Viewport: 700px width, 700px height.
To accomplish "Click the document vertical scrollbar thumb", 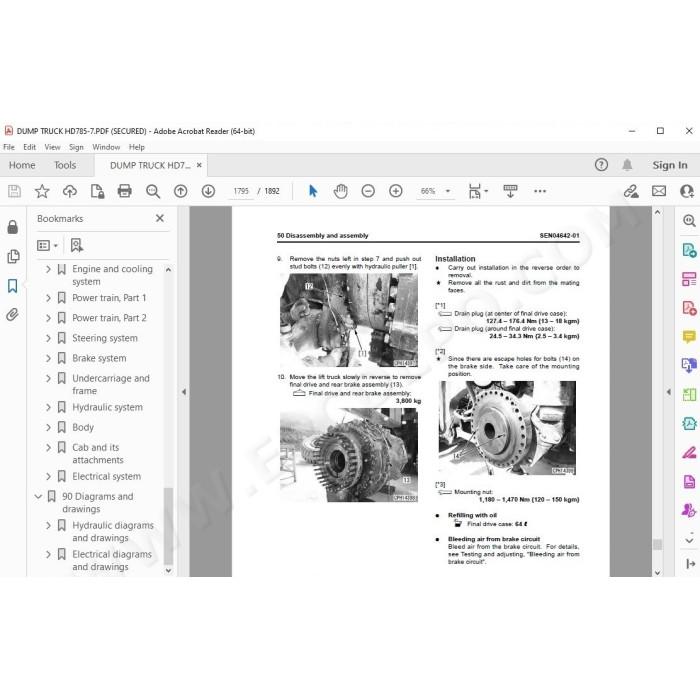I will [x=657, y=544].
